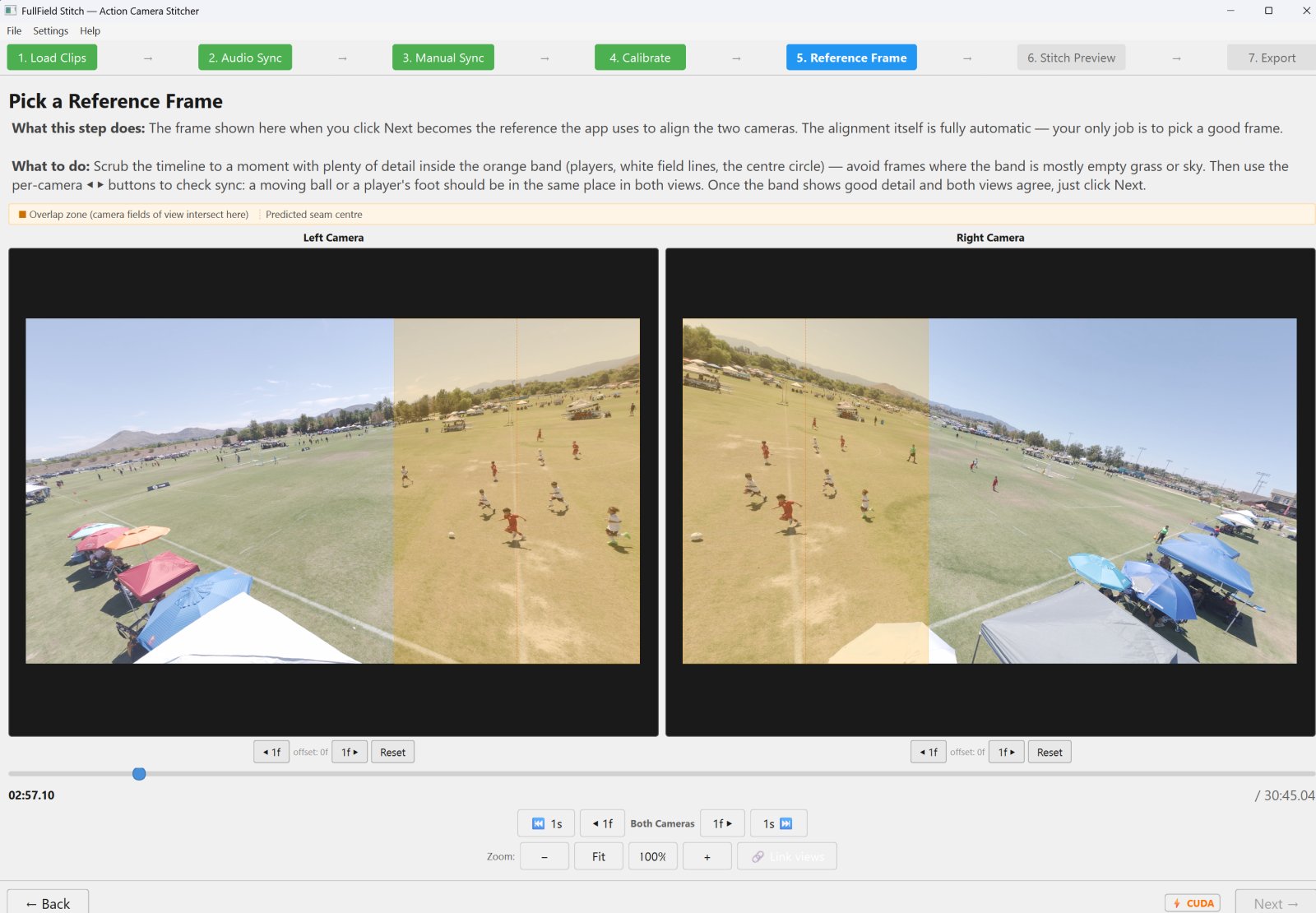The width and height of the screenshot is (1316, 913).
Task: Go to step 1. Load Clips
Action: [x=52, y=58]
